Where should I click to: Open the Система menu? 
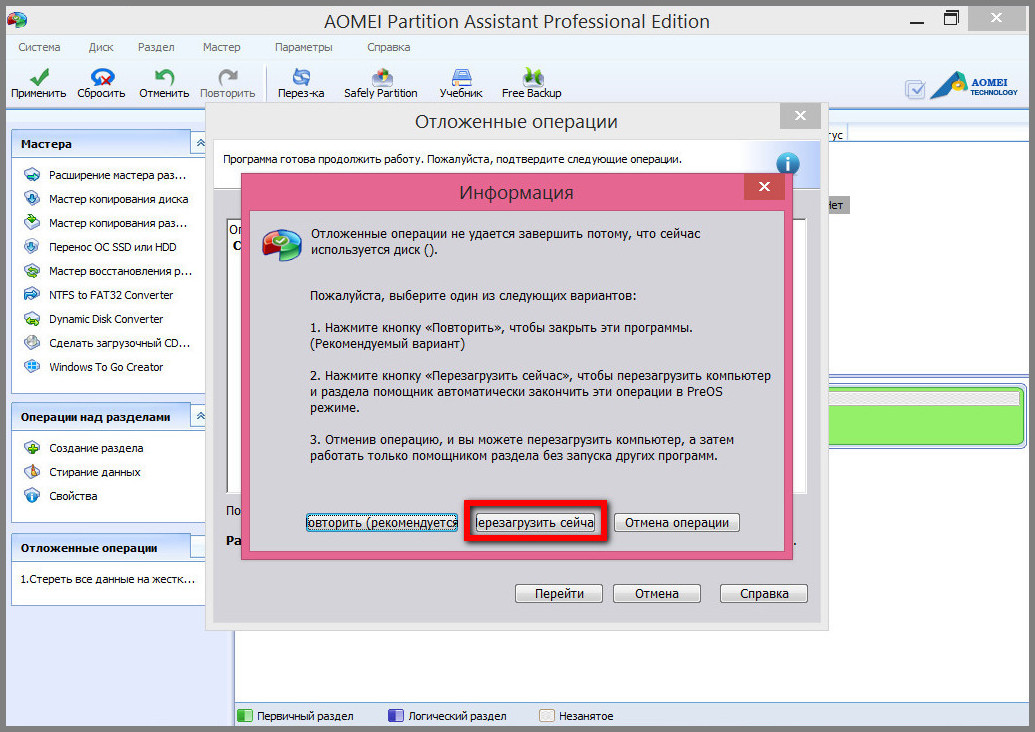(x=39, y=48)
